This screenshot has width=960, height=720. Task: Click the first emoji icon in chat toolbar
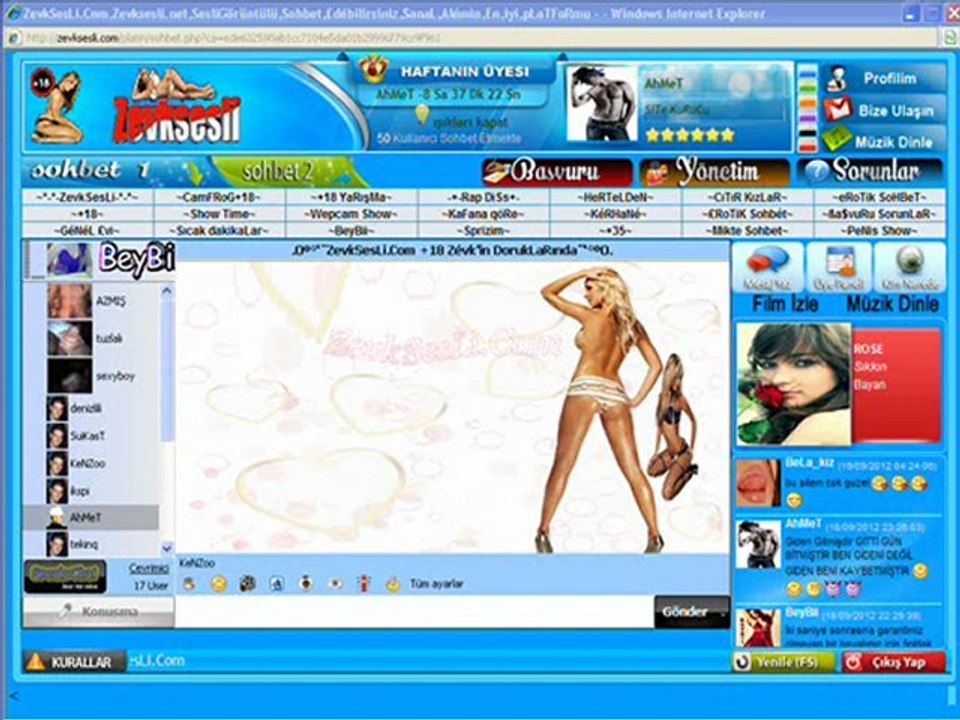(x=189, y=584)
